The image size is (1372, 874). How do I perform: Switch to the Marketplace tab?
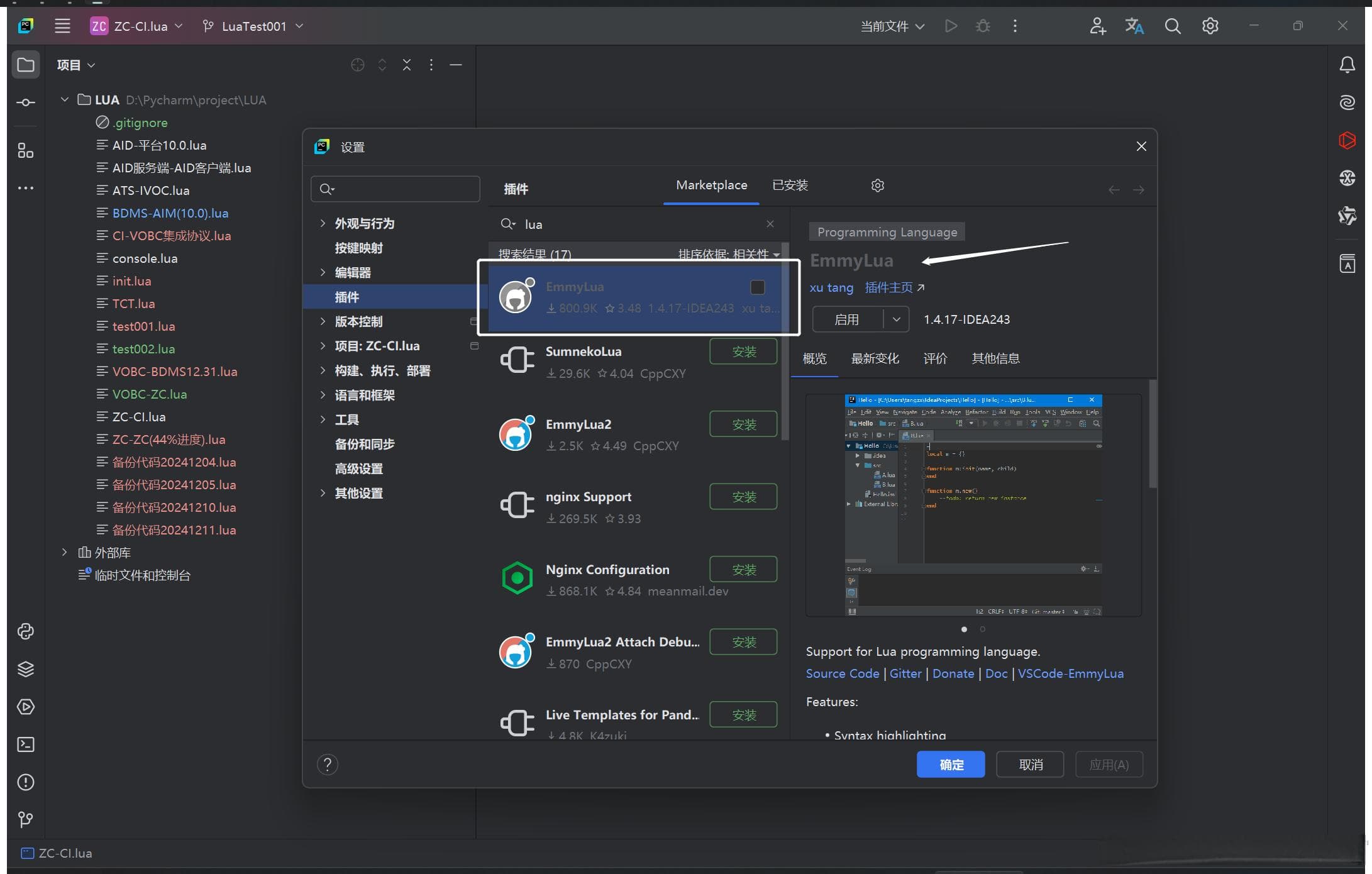[711, 185]
